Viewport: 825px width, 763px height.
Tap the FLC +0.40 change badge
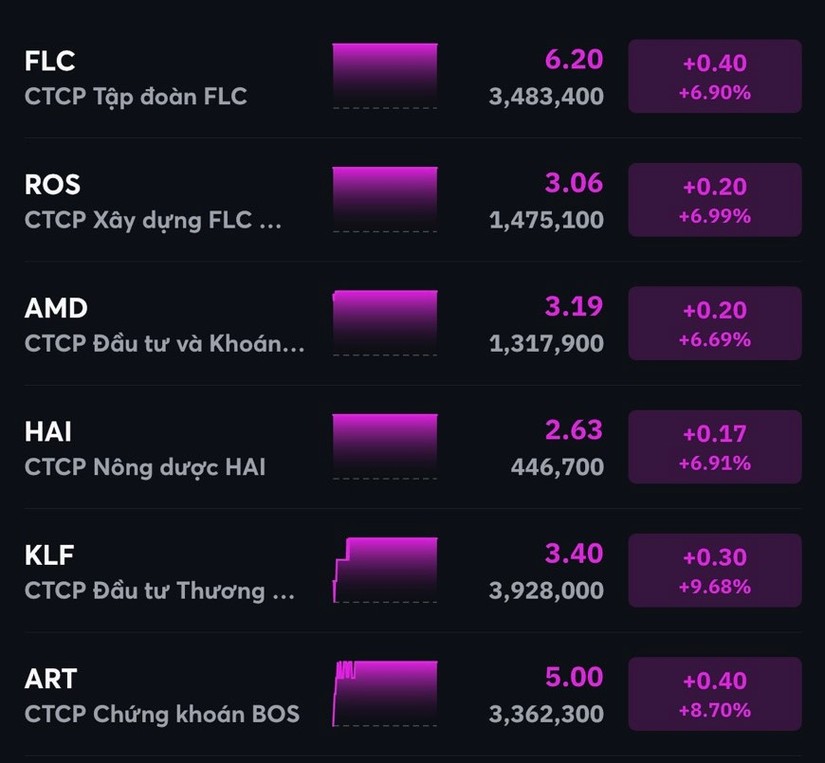714,76
